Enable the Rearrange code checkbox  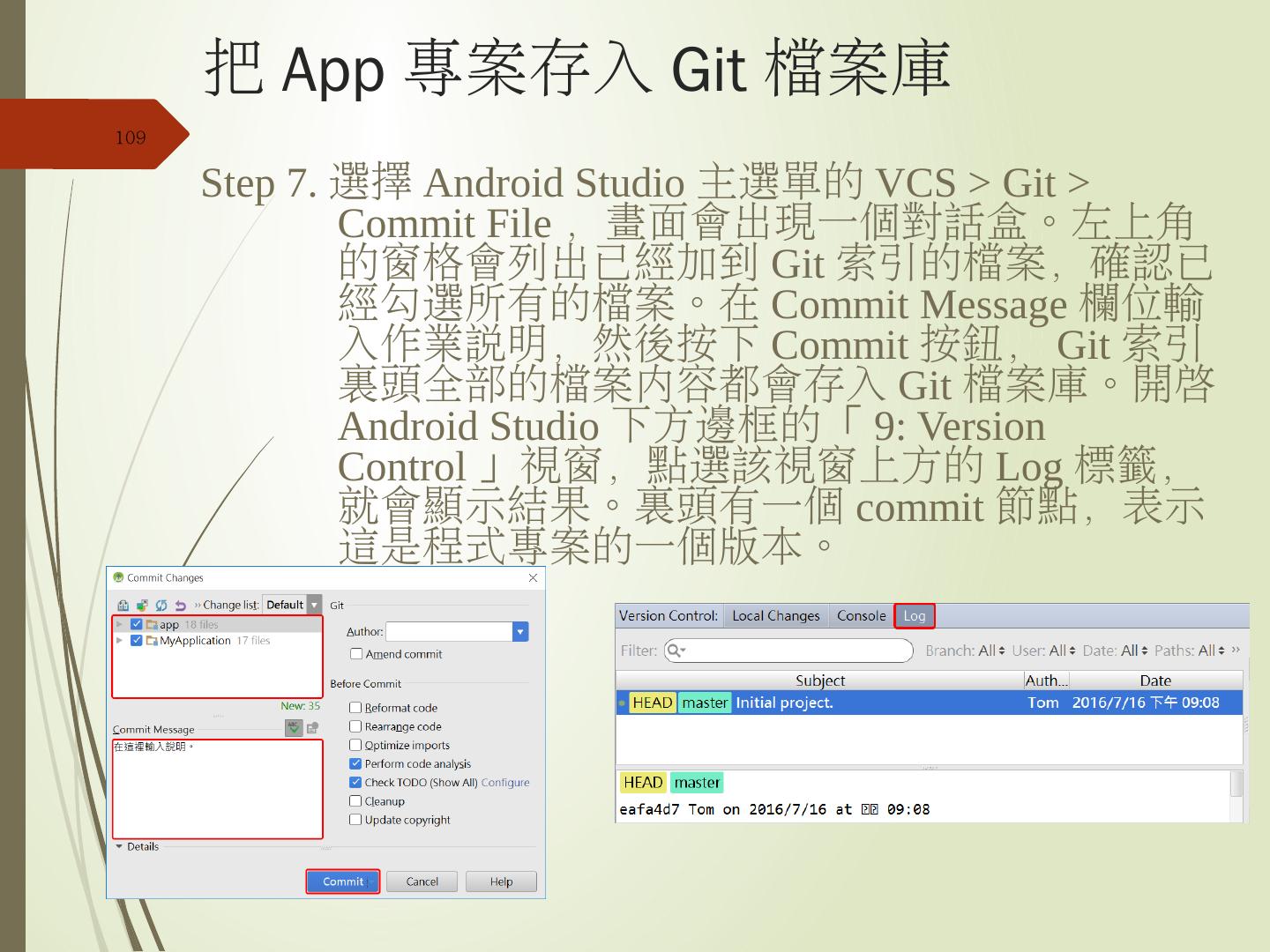pyautogui.click(x=355, y=726)
